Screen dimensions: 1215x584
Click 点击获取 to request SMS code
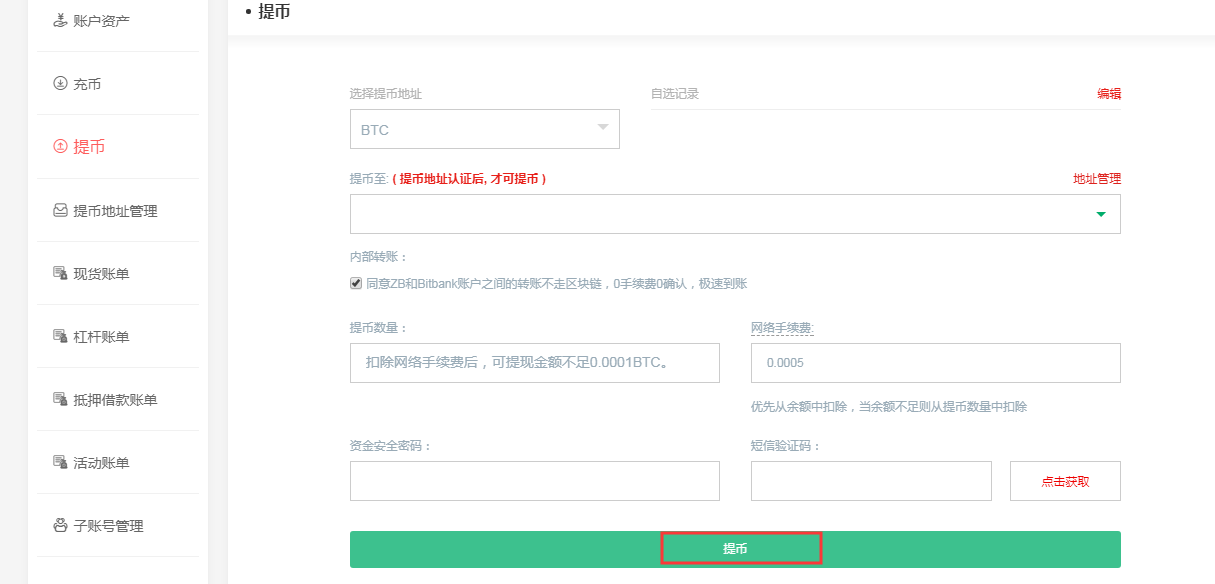(x=1064, y=480)
